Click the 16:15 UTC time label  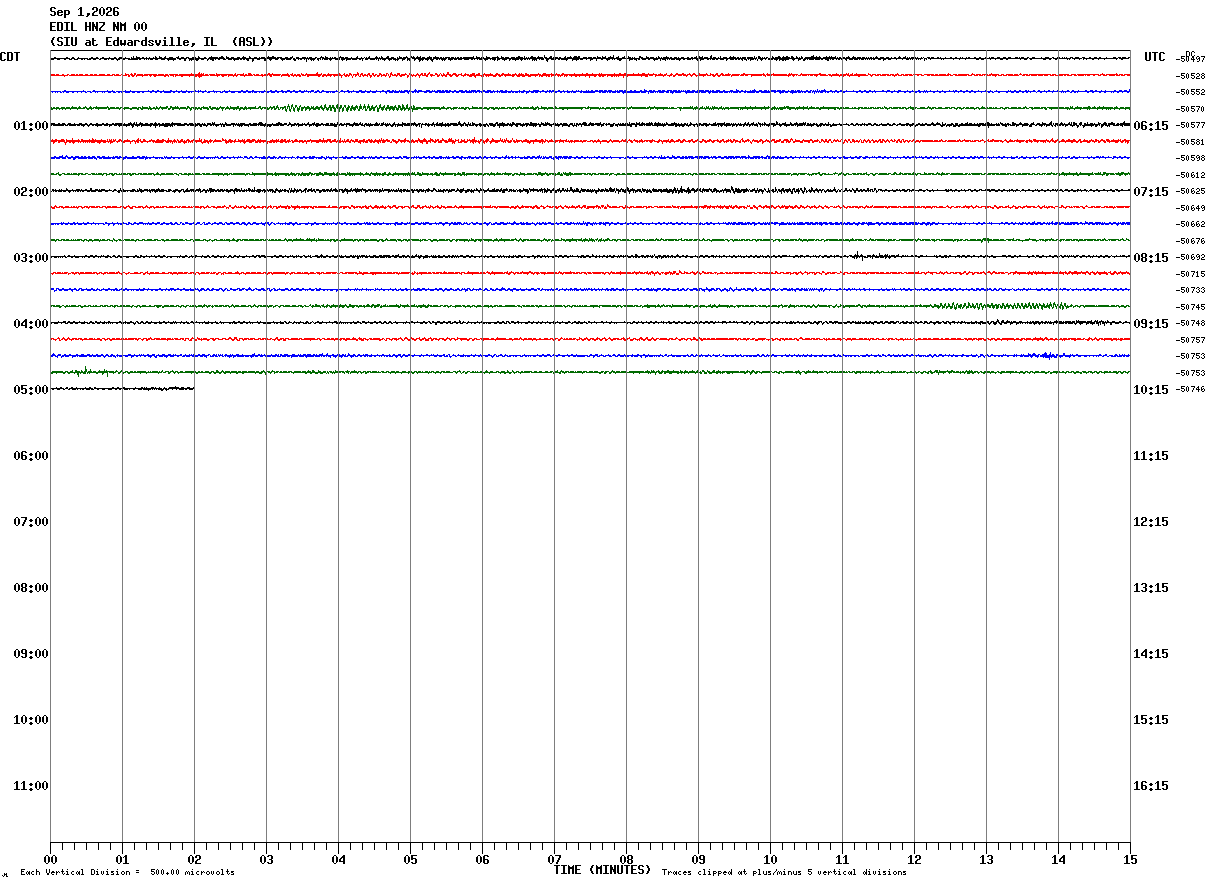click(1151, 786)
